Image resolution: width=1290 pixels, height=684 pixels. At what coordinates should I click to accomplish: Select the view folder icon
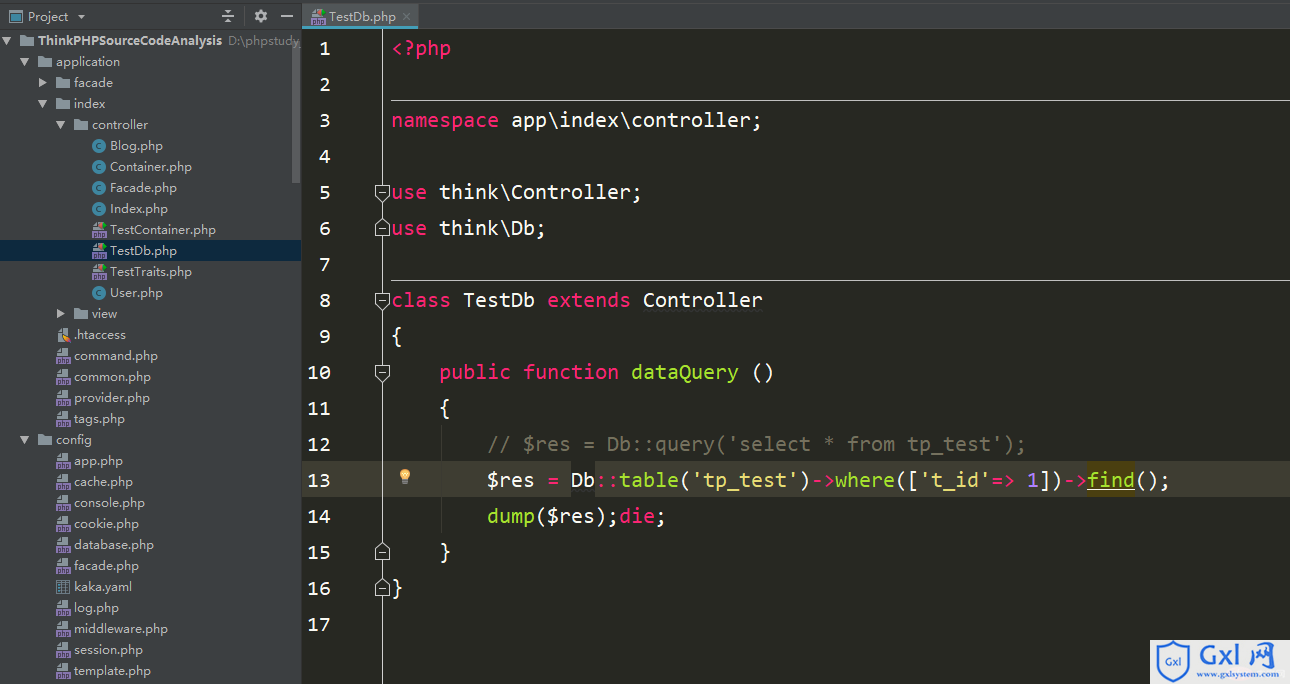pos(81,314)
